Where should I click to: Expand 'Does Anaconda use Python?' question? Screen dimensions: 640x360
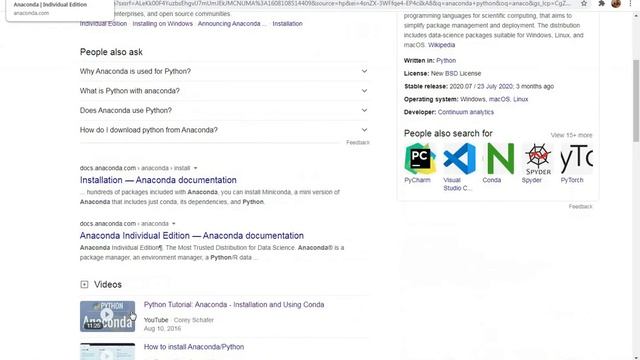pyautogui.click(x=224, y=111)
